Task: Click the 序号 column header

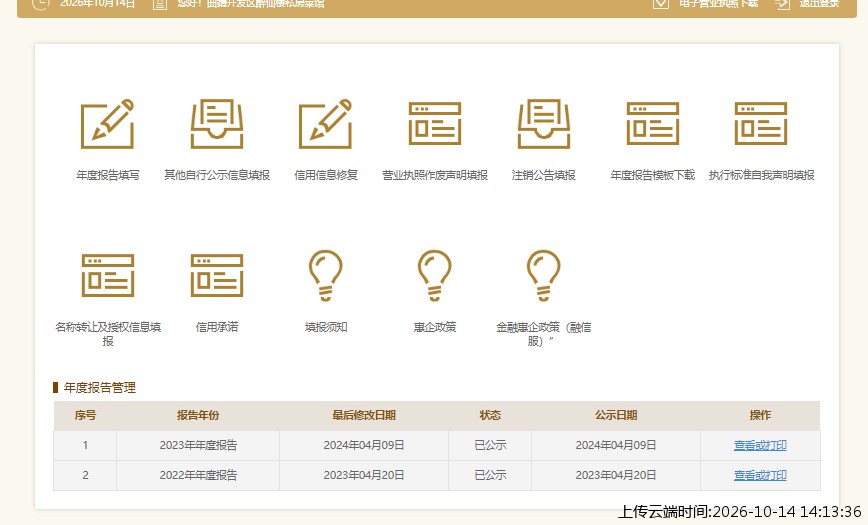Action: point(85,415)
